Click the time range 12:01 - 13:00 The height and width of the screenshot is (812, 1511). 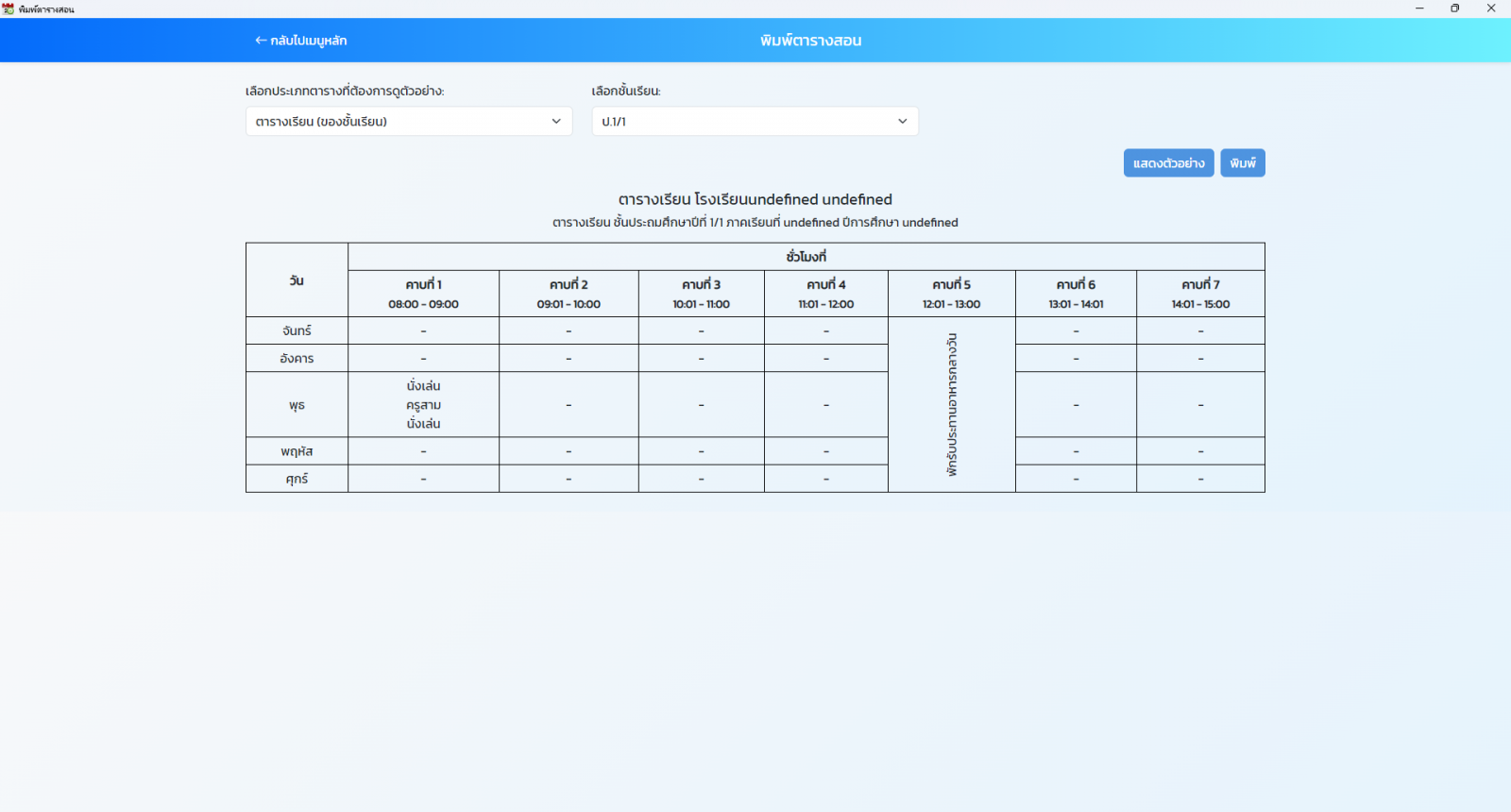(x=952, y=304)
